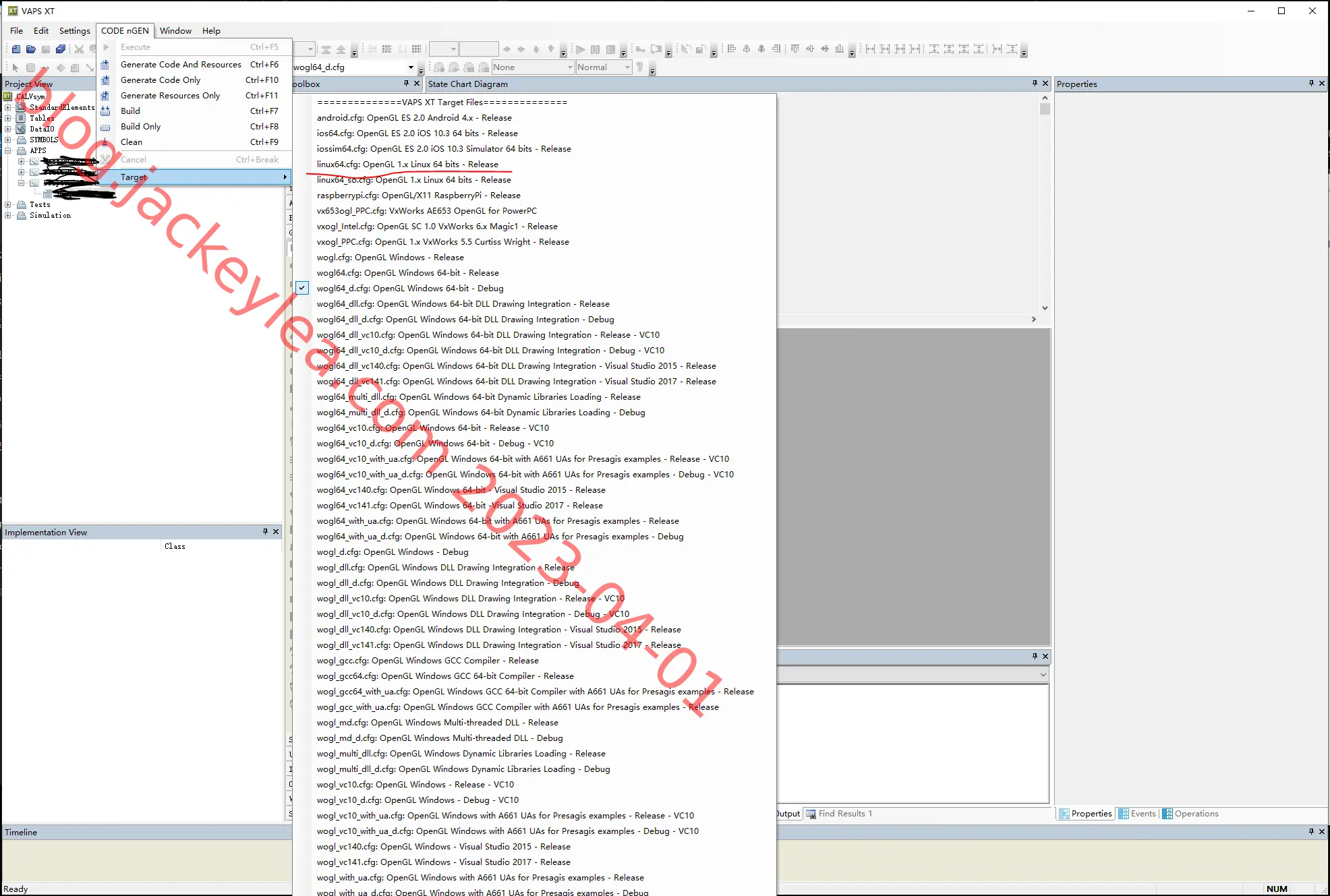Click the Cut scissors toolbar icon
The height and width of the screenshot is (896, 1330).
[80, 49]
